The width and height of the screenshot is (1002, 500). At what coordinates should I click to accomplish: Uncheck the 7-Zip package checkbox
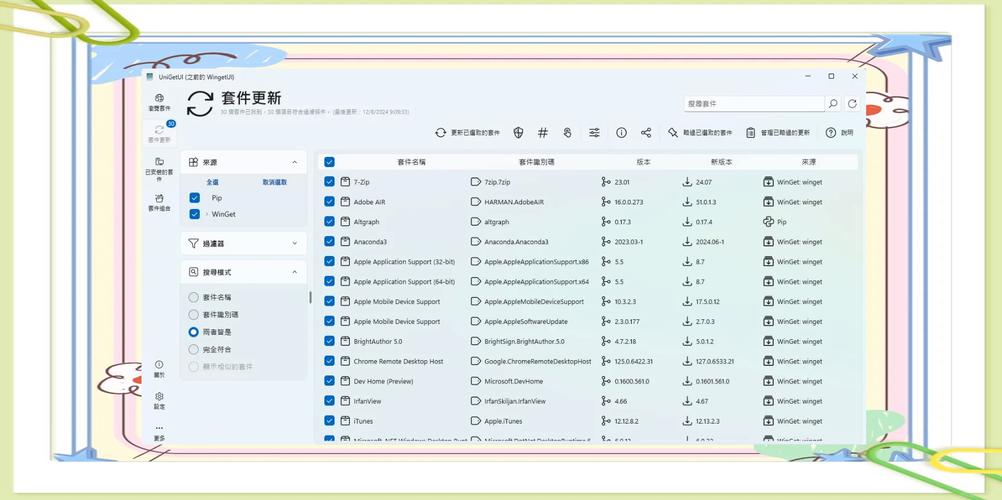pos(329,182)
